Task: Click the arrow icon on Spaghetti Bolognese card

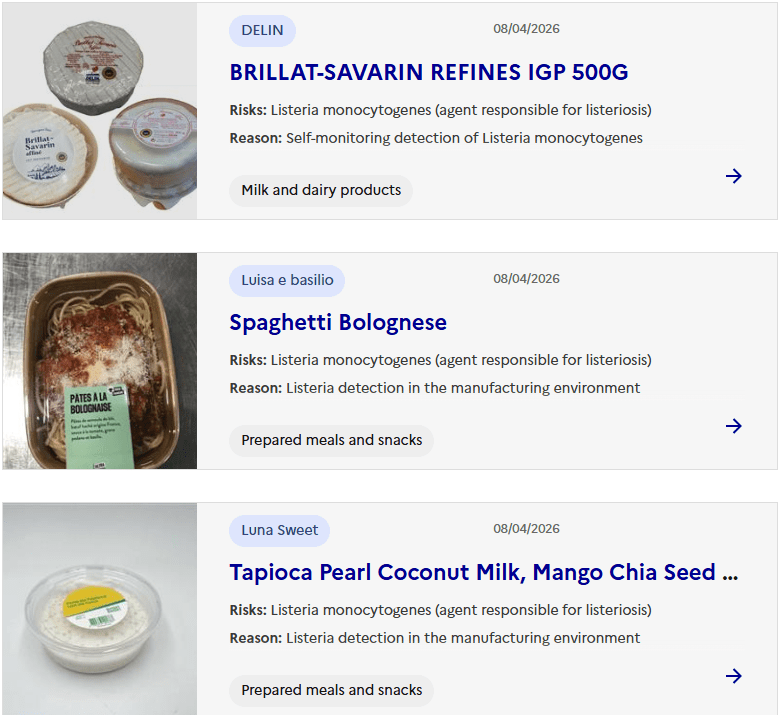Action: [733, 426]
